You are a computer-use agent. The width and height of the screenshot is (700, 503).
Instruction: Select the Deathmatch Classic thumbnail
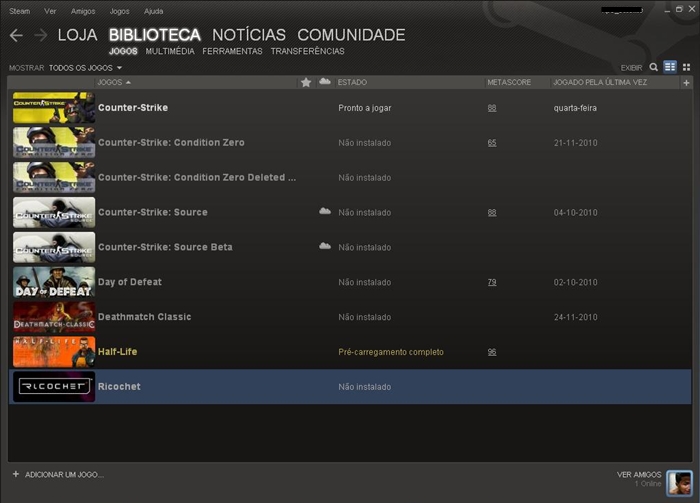(x=54, y=317)
